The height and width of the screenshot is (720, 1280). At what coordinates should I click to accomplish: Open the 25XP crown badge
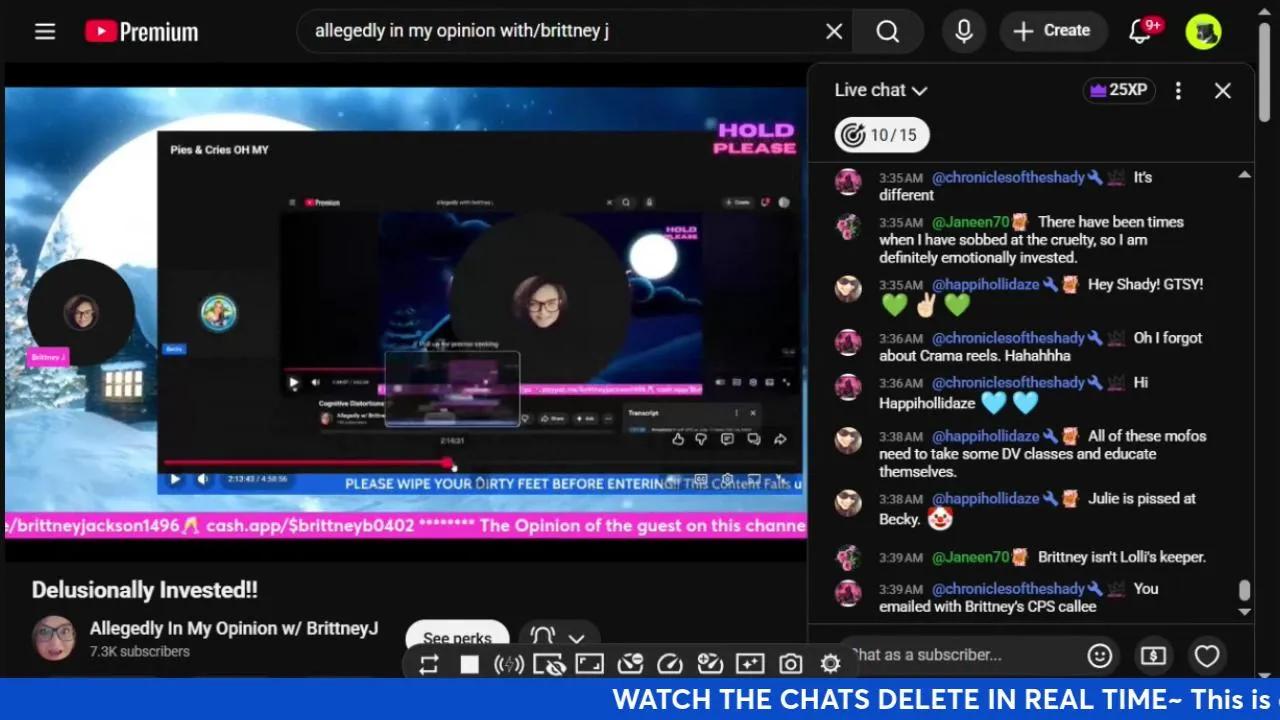1119,90
